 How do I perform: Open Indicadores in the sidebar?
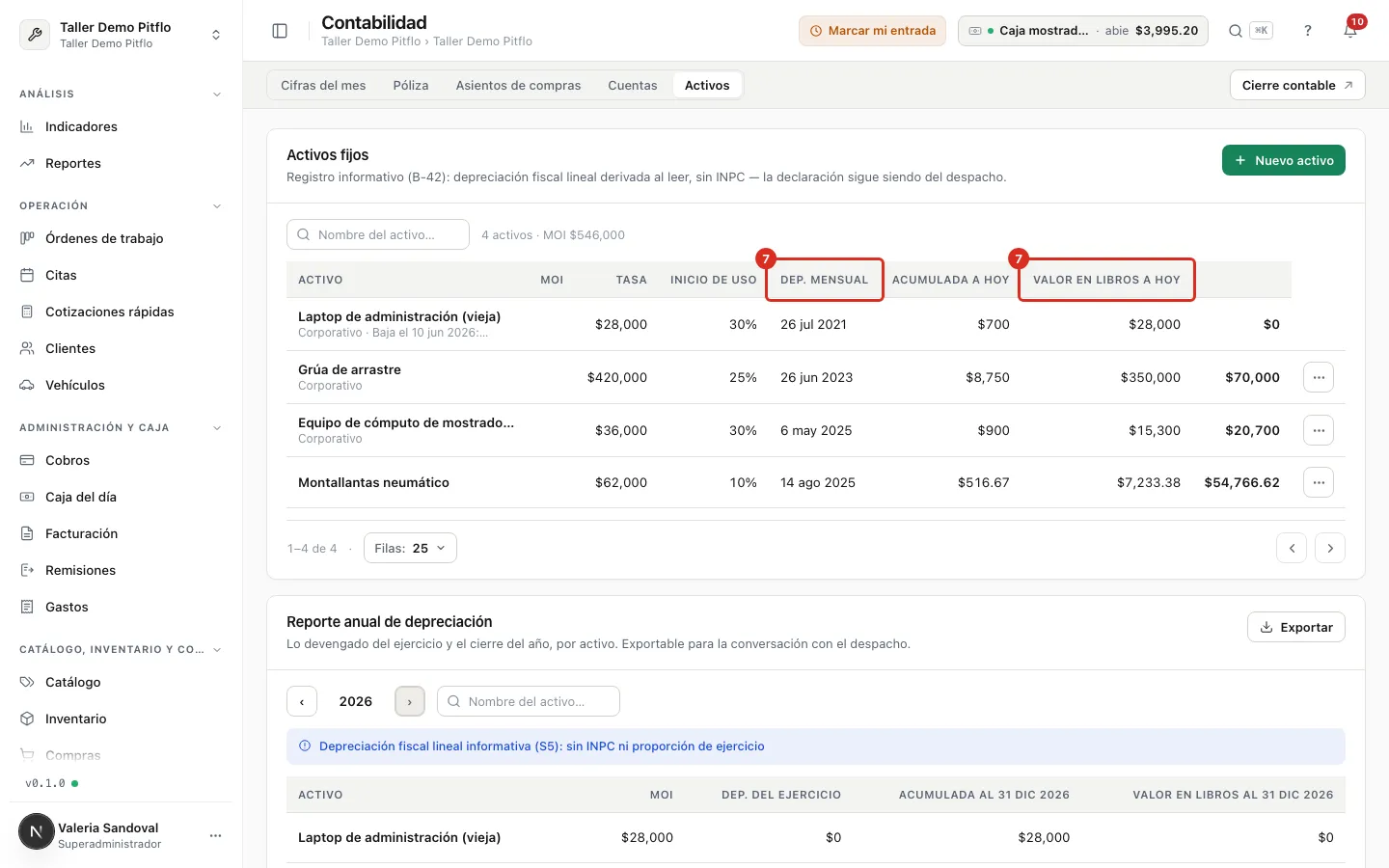tap(122, 126)
